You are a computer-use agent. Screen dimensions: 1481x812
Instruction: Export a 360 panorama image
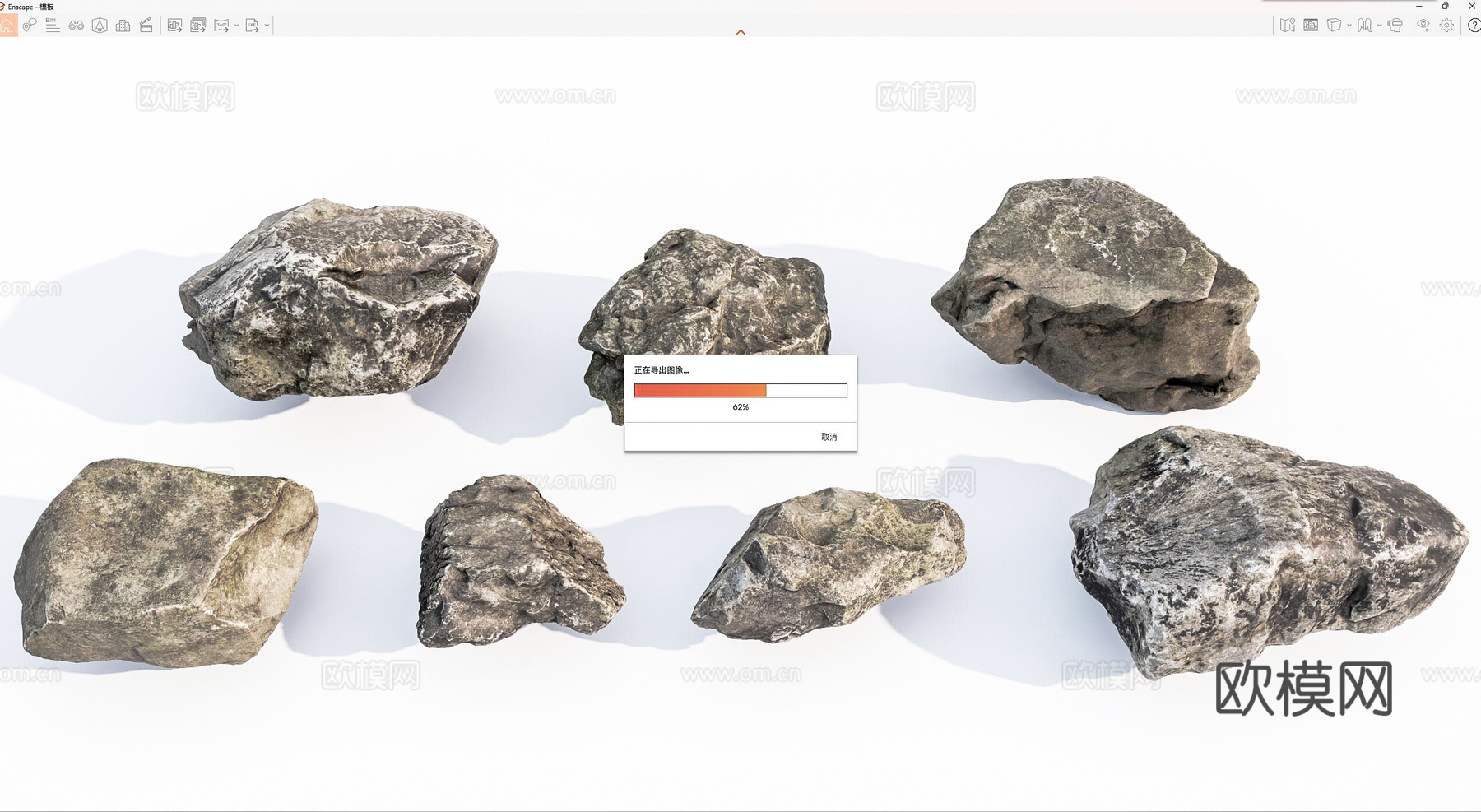click(x=221, y=26)
